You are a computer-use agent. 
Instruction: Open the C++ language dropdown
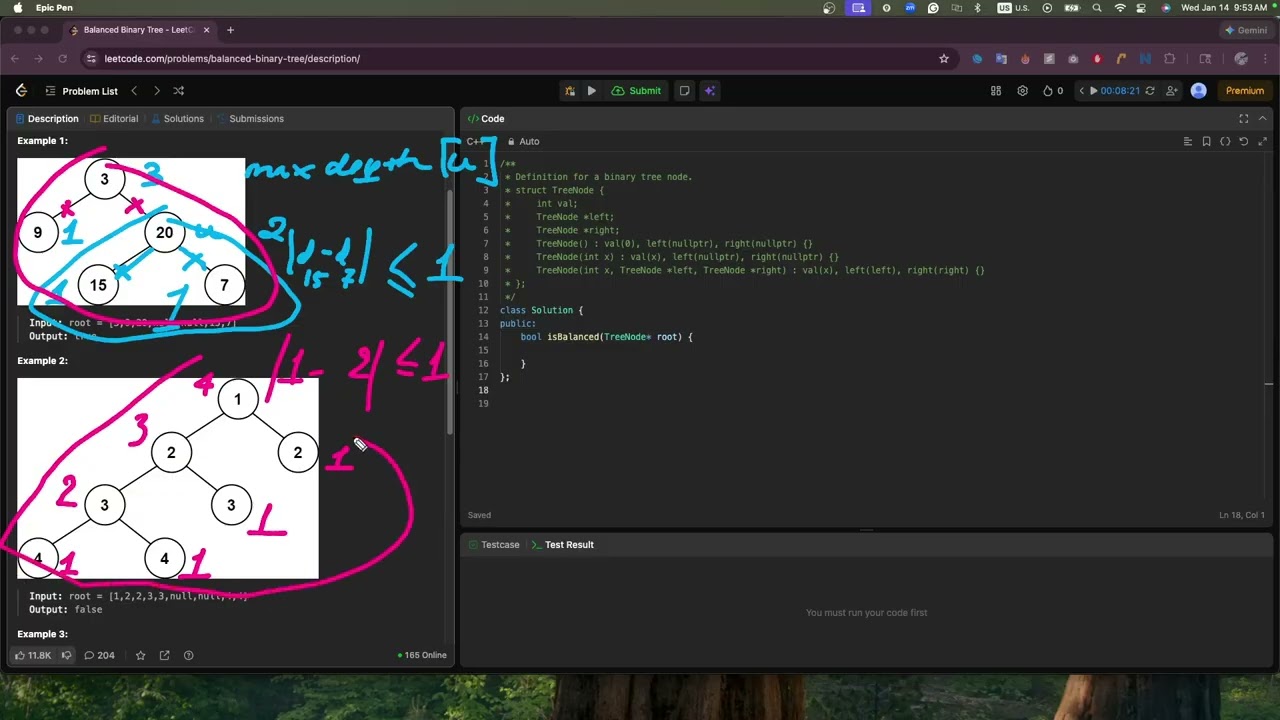point(477,142)
